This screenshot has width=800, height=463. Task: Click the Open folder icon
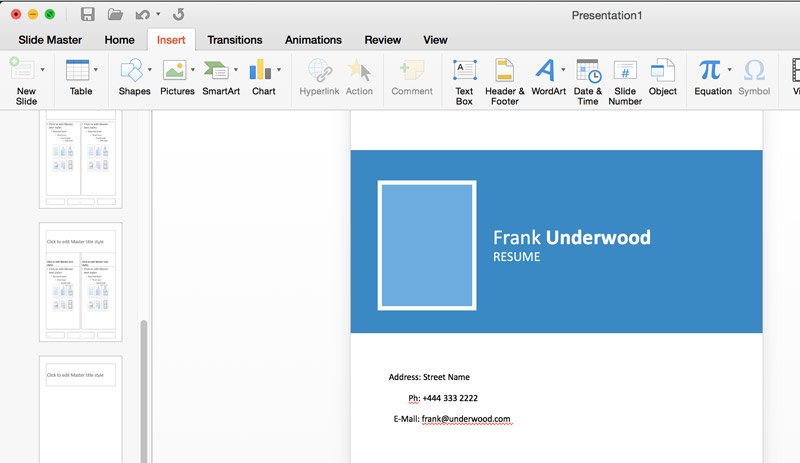(115, 15)
